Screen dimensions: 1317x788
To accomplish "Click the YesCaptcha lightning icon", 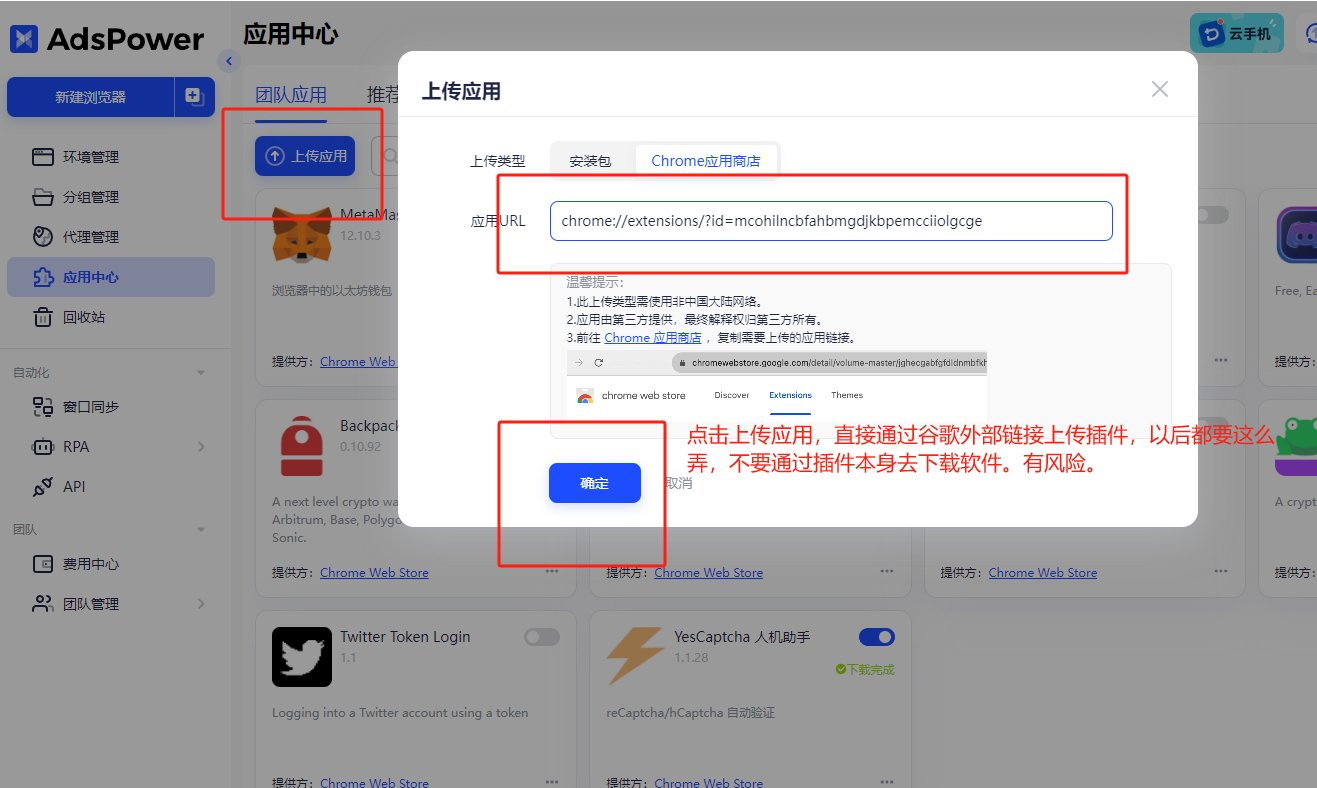I will (x=635, y=657).
